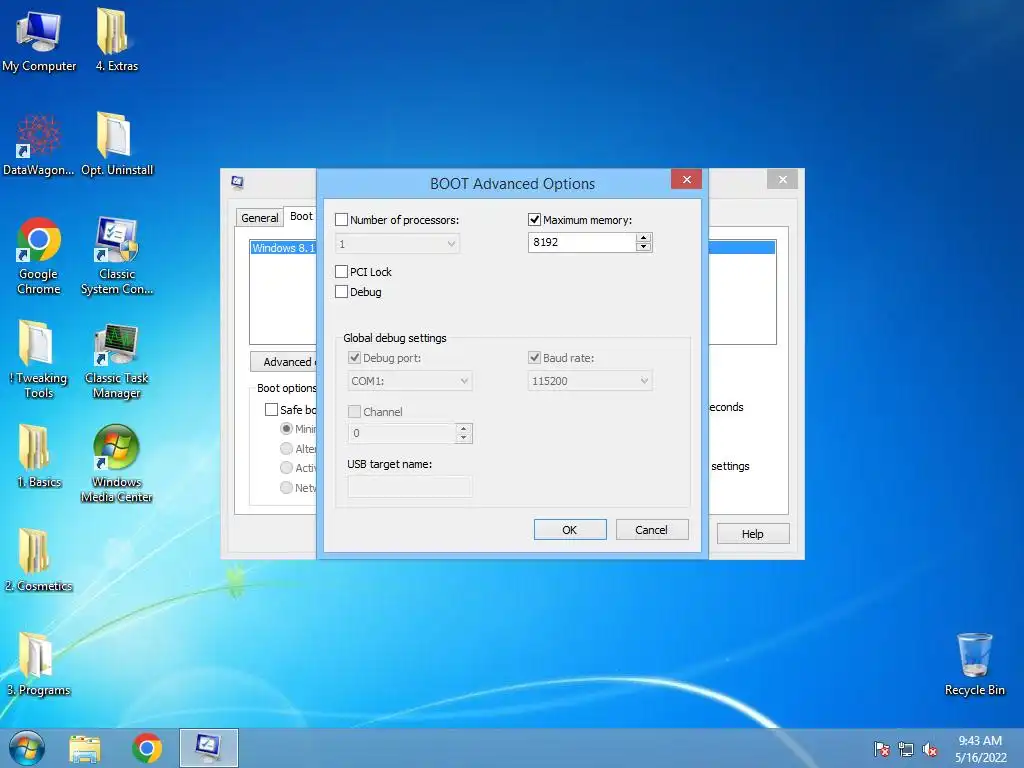Click System Configuration window title icon
This screenshot has width=1024, height=768.
(x=238, y=182)
